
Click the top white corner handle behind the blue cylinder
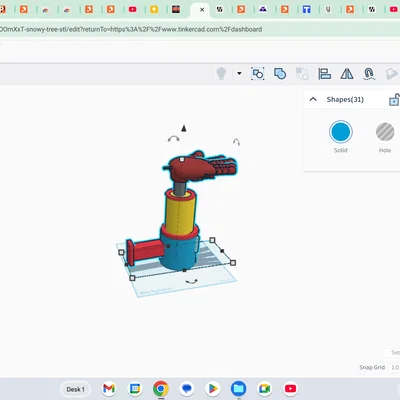point(212,240)
